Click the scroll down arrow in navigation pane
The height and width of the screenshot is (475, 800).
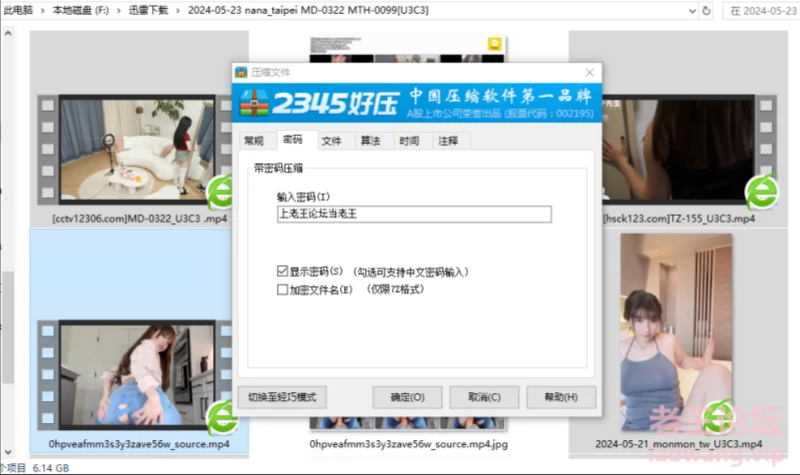(8, 452)
